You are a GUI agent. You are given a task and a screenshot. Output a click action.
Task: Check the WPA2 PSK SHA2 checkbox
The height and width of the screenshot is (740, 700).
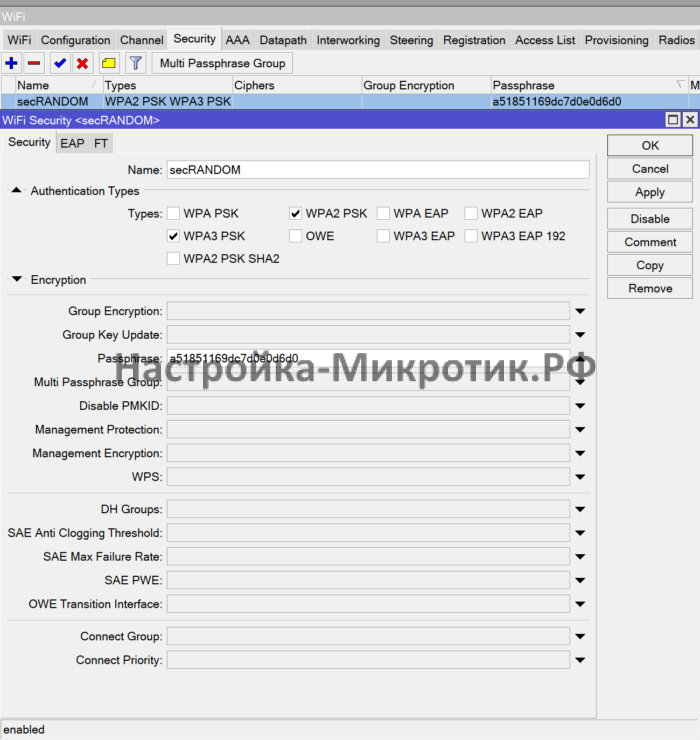[x=173, y=259]
